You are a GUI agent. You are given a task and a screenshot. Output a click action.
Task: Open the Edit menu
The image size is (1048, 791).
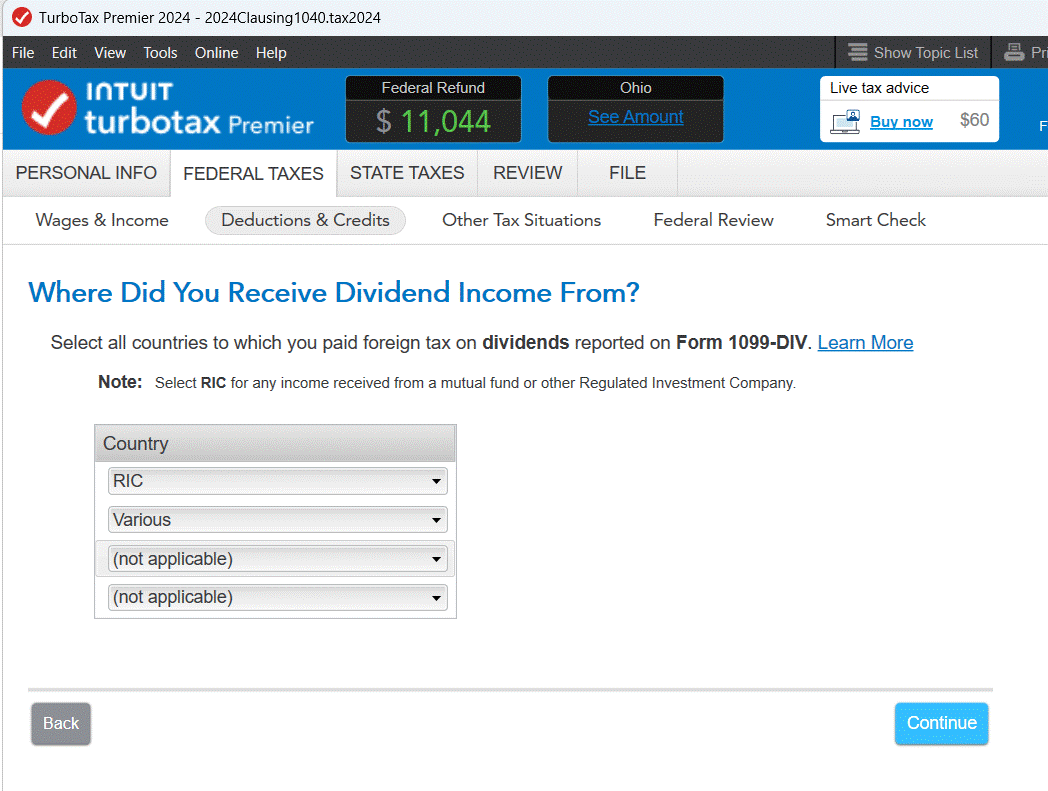[64, 53]
